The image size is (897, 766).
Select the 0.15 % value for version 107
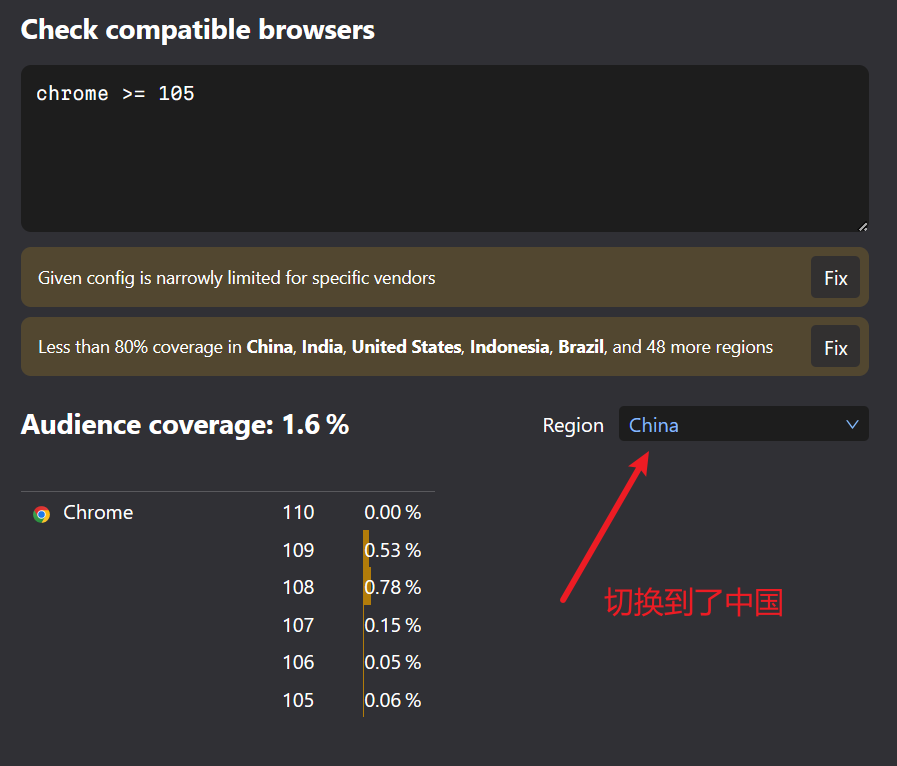392,625
